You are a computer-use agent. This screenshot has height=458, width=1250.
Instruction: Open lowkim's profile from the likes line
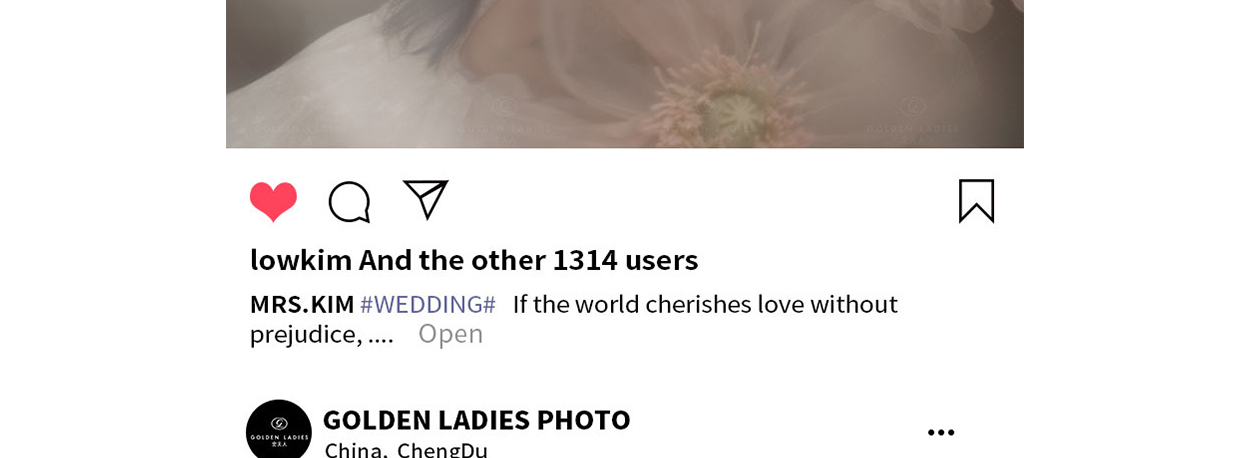coord(300,260)
